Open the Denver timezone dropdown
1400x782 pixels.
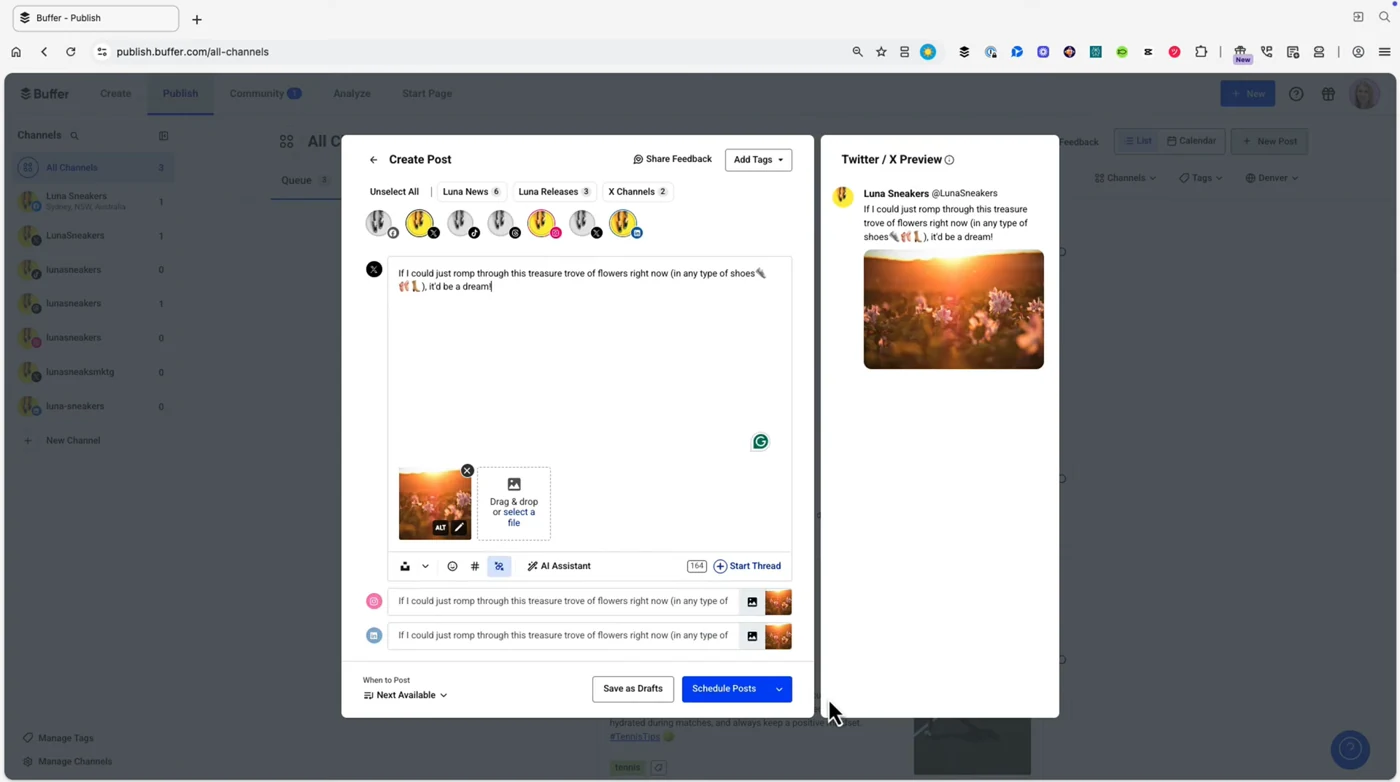[1272, 178]
